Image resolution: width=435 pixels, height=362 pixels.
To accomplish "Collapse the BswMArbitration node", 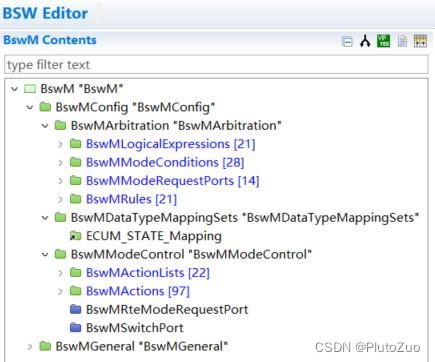I will click(x=45, y=126).
